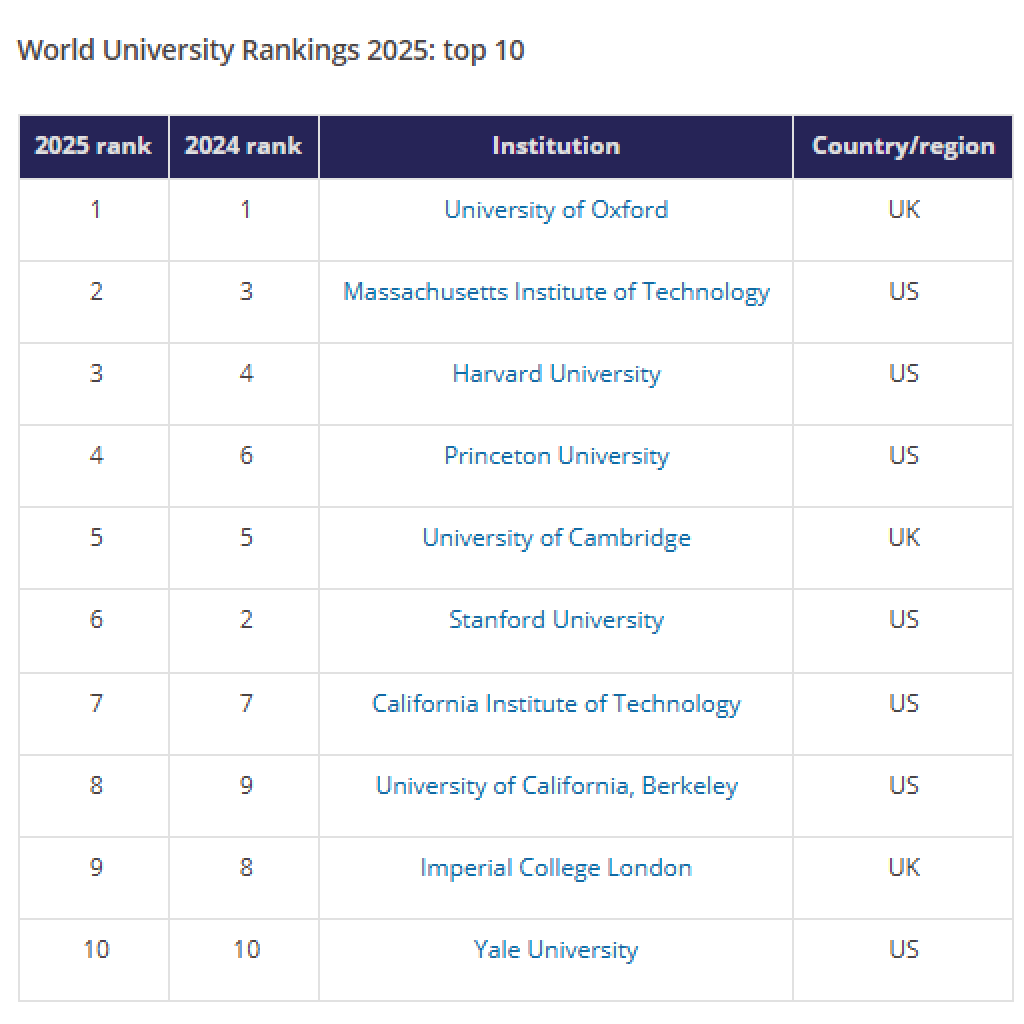Image resolution: width=1024 pixels, height=1024 pixels.
Task: Click 2024 rank '4' in Harvard row
Action: pos(246,374)
